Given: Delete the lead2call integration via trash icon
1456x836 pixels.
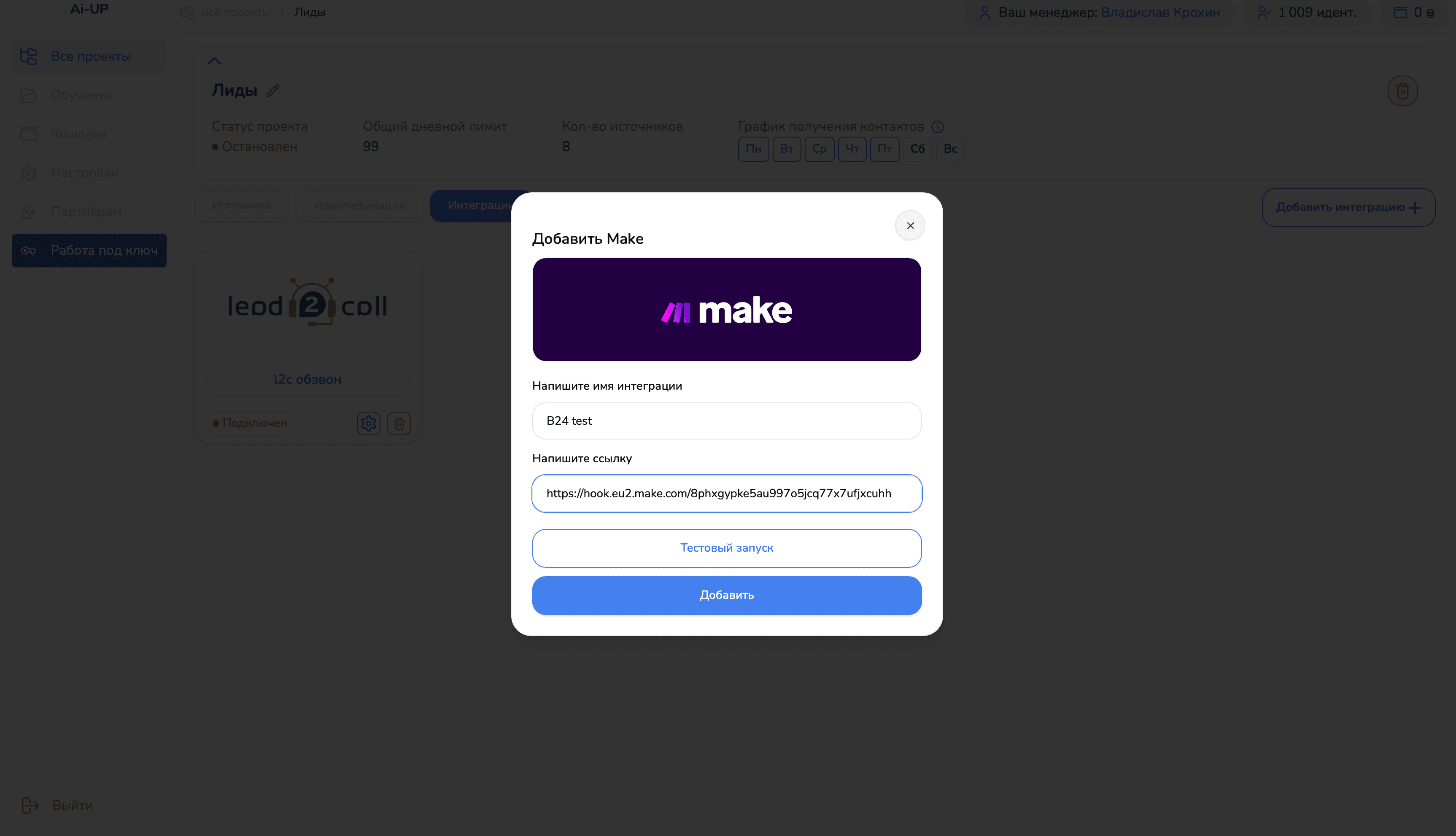Looking at the screenshot, I should click(x=399, y=423).
